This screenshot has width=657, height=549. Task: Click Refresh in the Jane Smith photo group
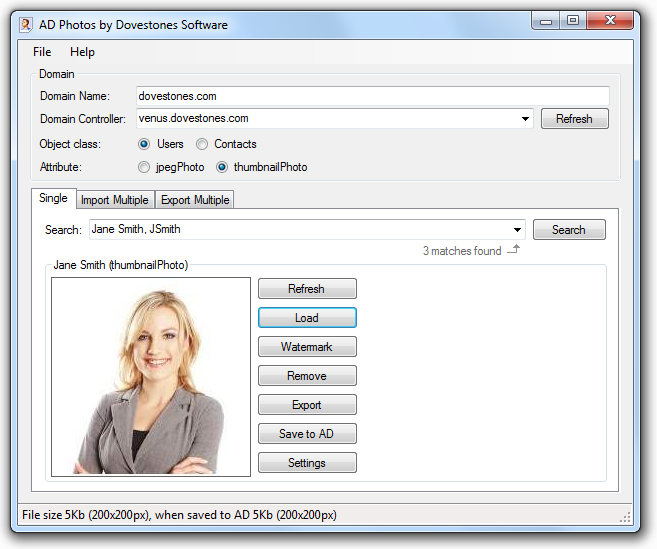click(x=307, y=289)
